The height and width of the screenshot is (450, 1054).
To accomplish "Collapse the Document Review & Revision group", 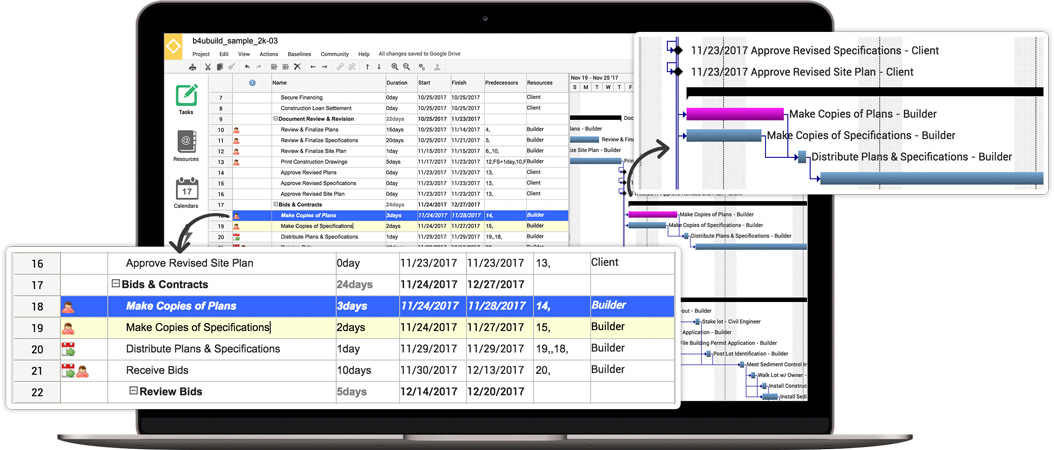I will pos(276,119).
